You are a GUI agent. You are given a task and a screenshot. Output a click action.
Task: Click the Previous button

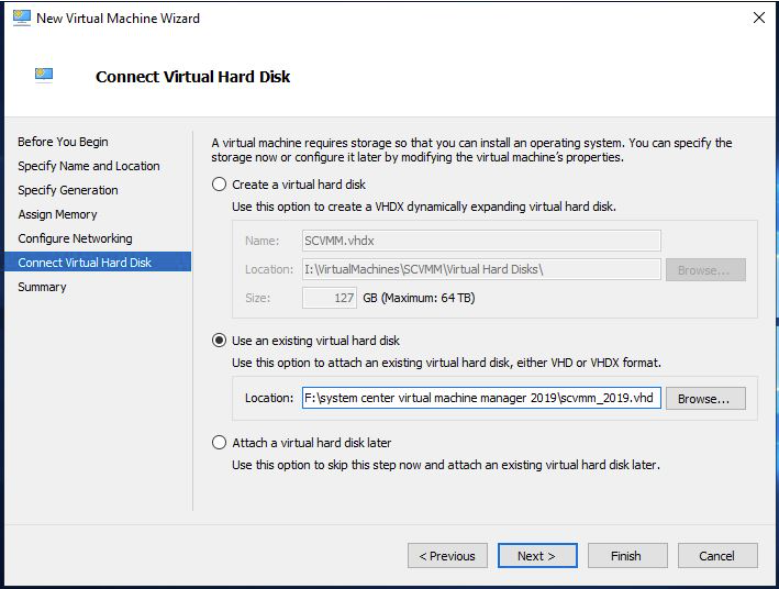point(447,556)
